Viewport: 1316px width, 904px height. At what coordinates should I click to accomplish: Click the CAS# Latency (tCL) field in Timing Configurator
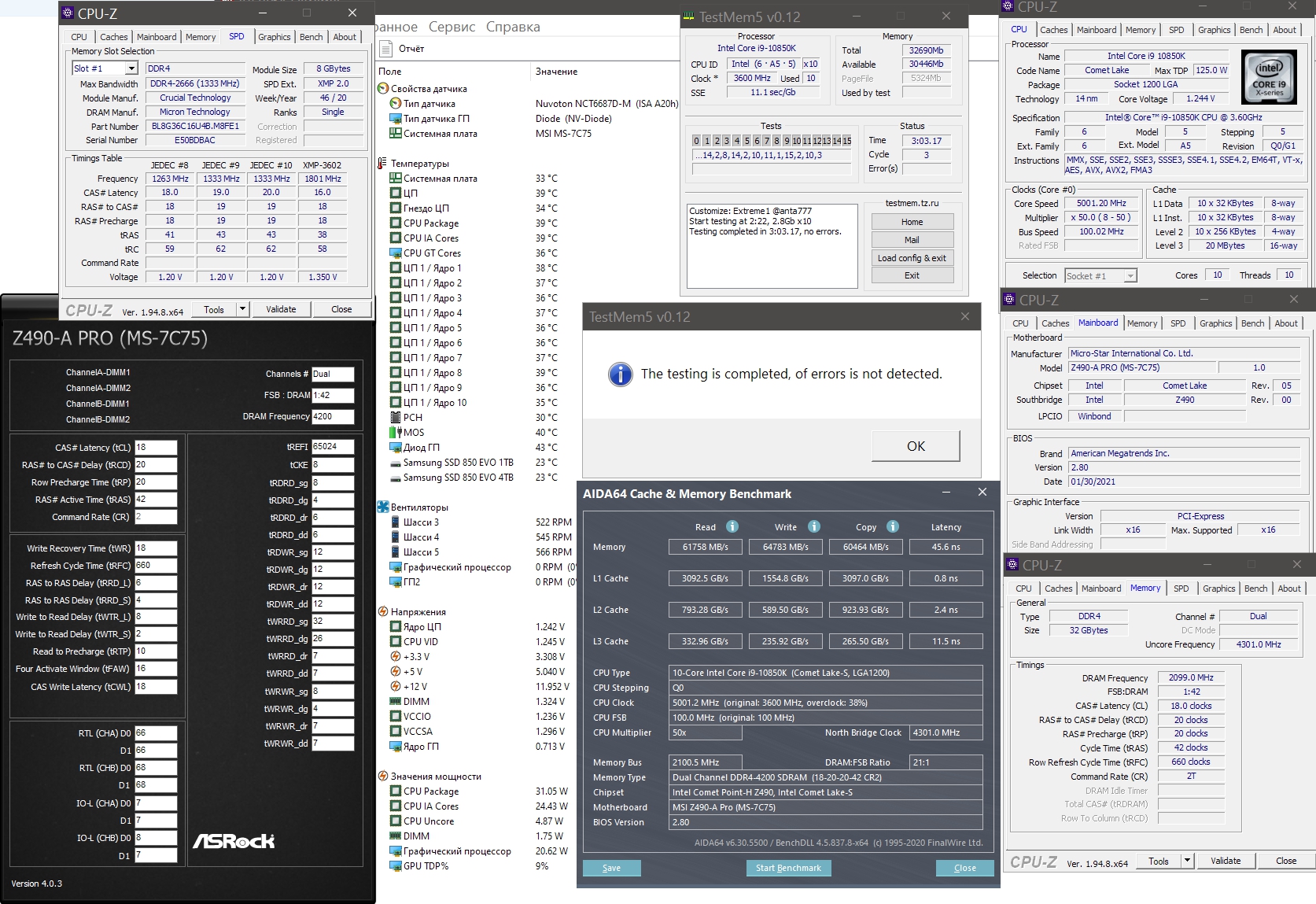(x=156, y=448)
